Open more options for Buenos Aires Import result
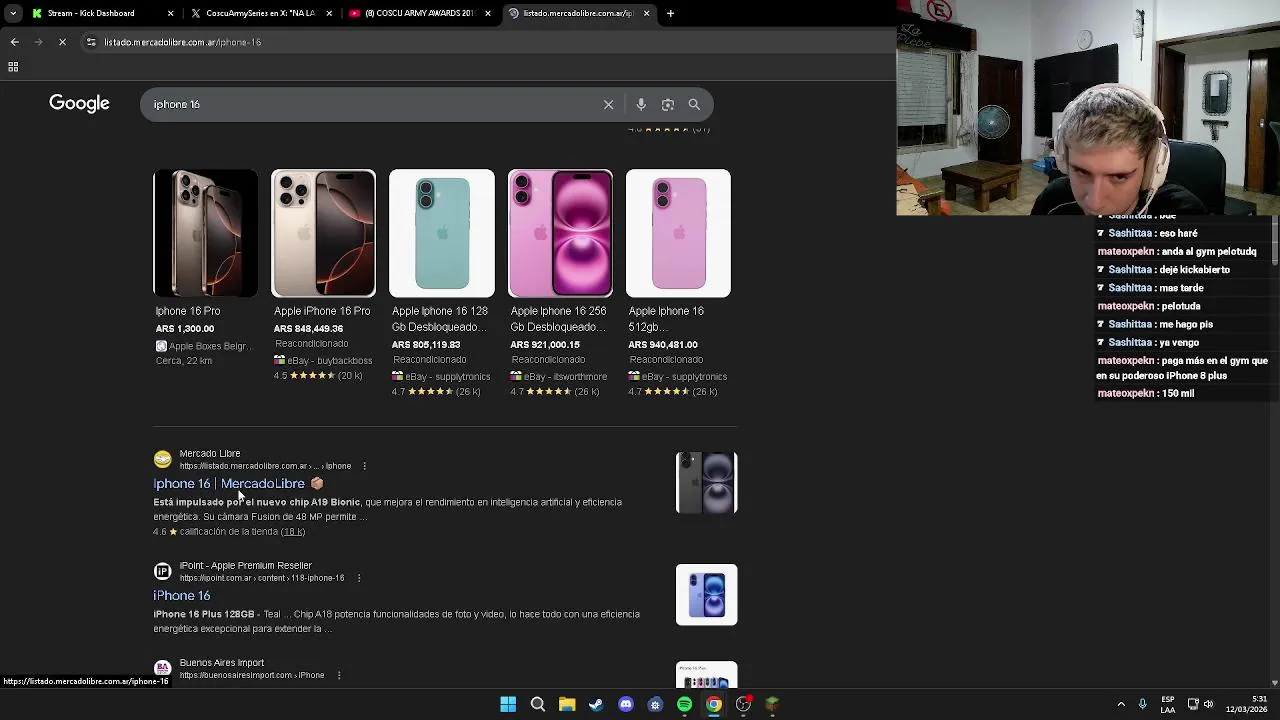Viewport: 1280px width, 720px height. 339,675
